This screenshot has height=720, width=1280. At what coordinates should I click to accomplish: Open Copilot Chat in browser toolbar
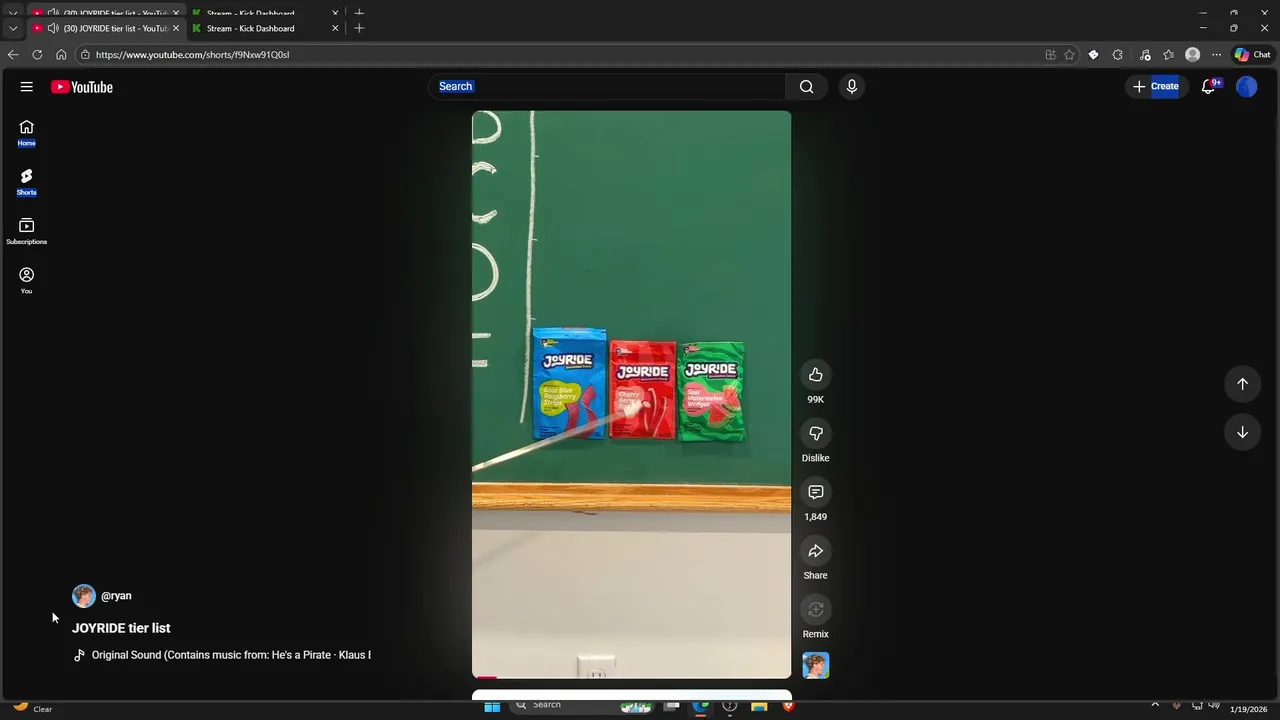1252,55
